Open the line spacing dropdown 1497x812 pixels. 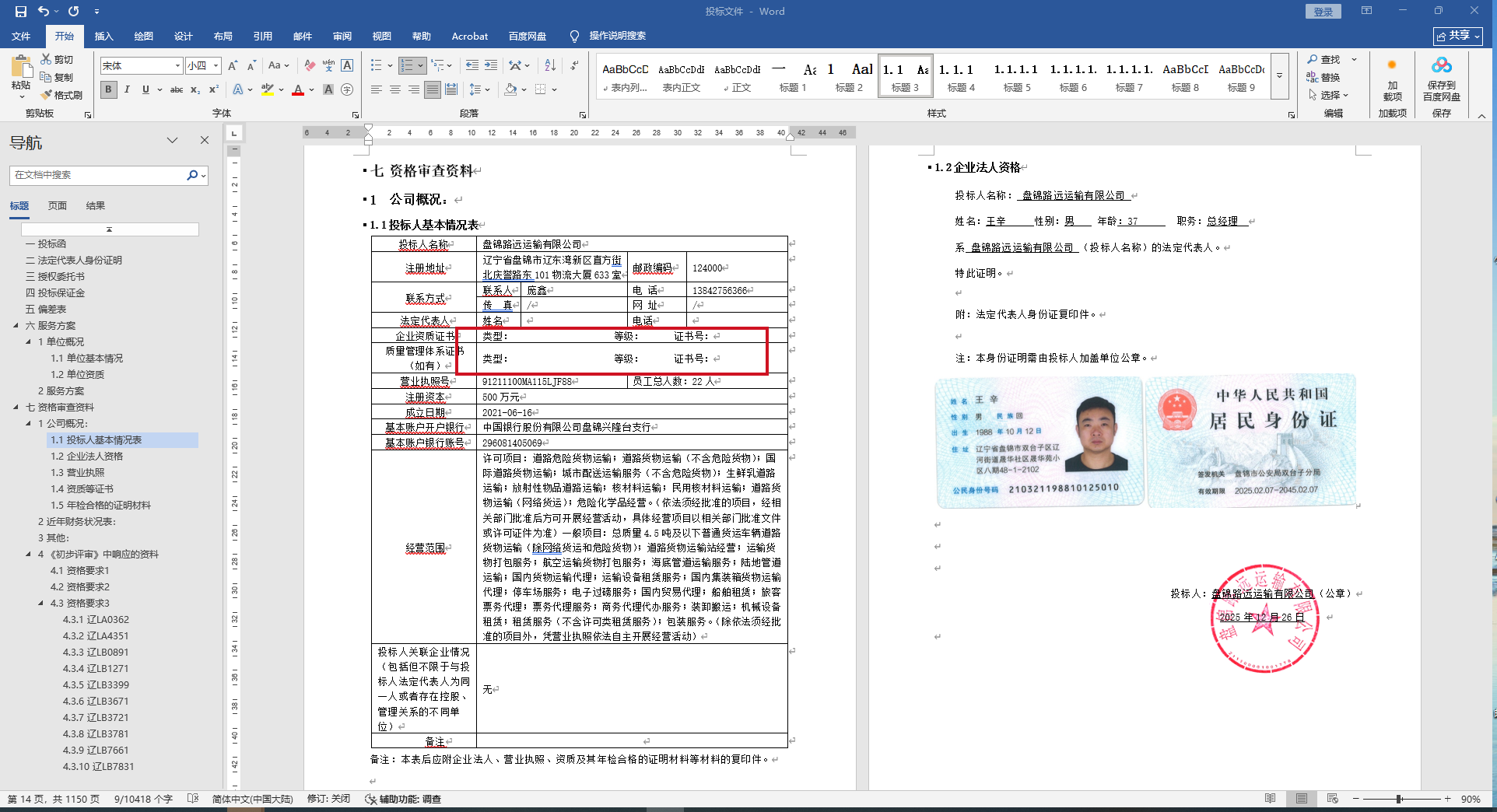[x=479, y=89]
